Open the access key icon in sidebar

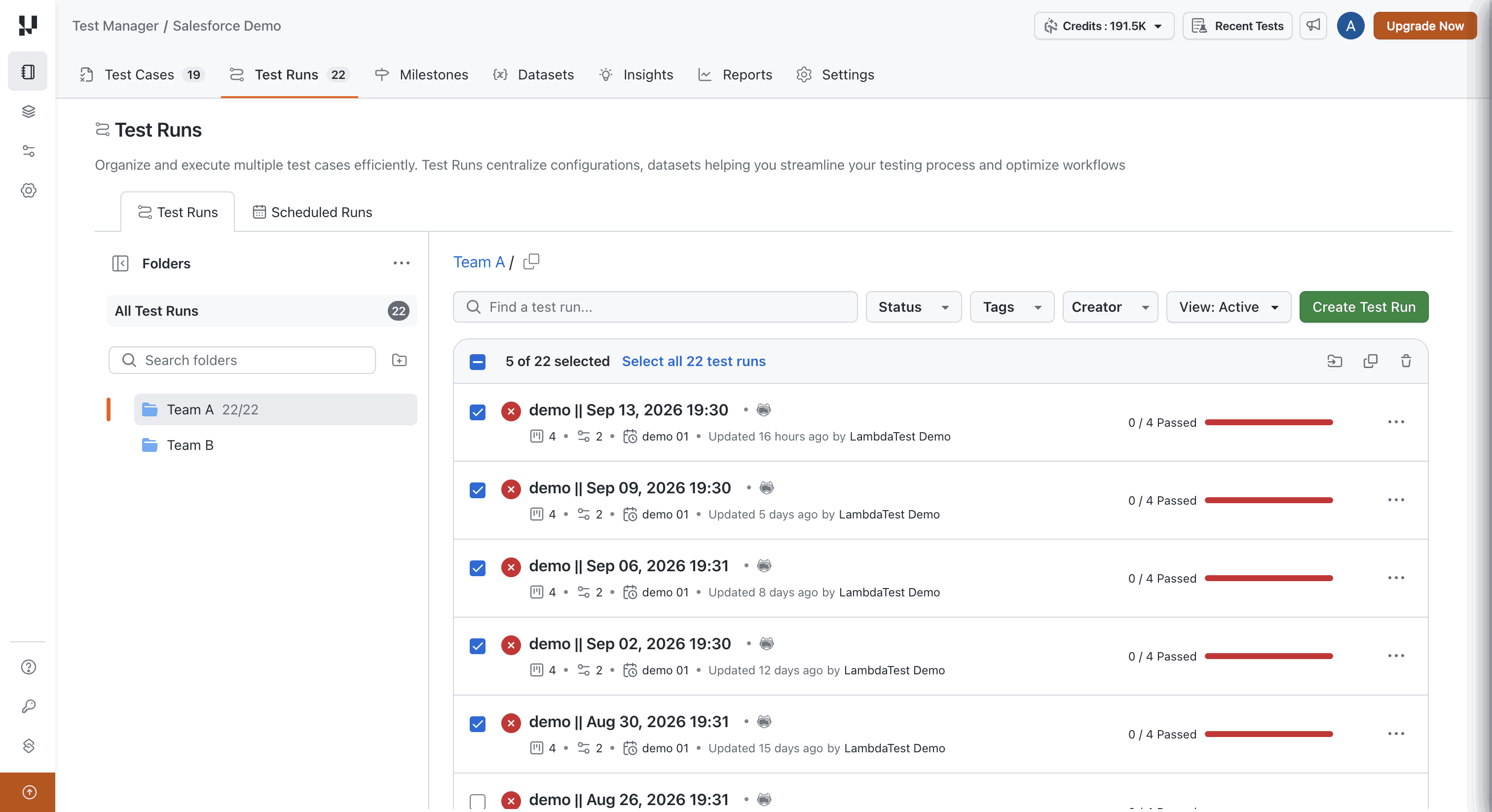pyautogui.click(x=29, y=706)
